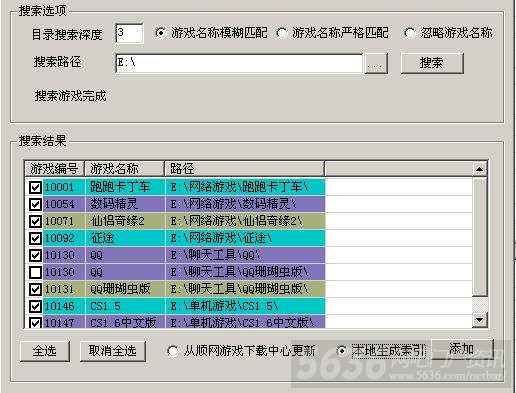Uncheck the 10092 征途 checkbox

35,238
